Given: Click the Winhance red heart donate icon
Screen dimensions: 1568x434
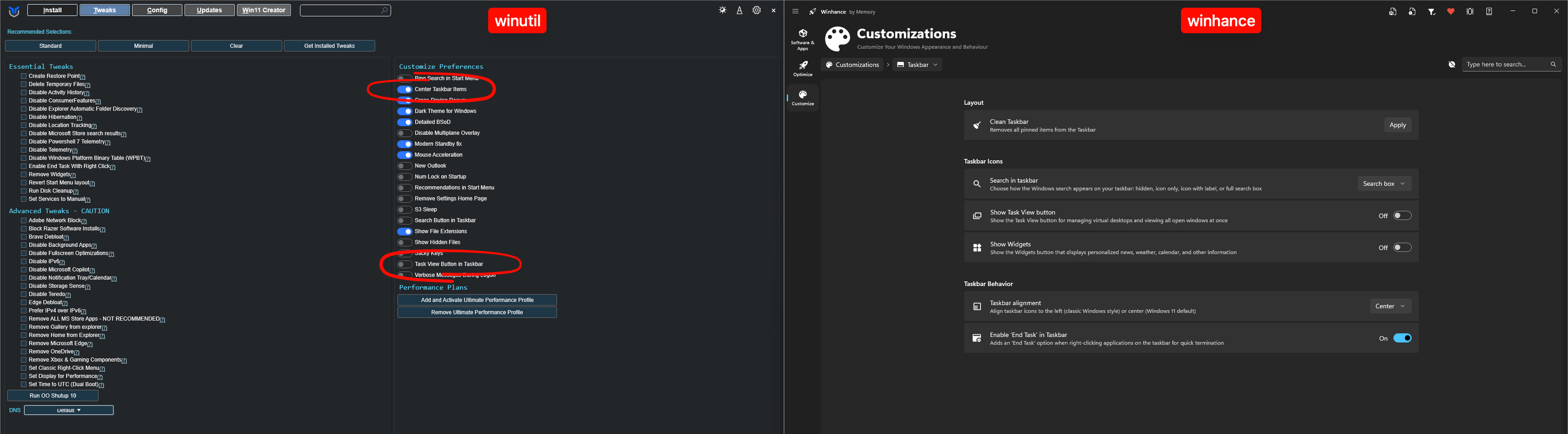Looking at the screenshot, I should click(x=1450, y=11).
